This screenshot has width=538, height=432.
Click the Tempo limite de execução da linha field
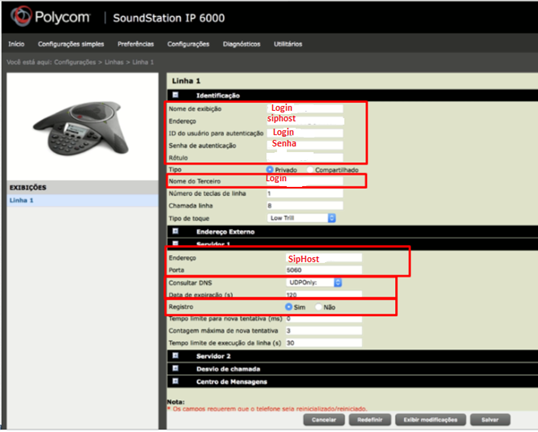tap(324, 343)
